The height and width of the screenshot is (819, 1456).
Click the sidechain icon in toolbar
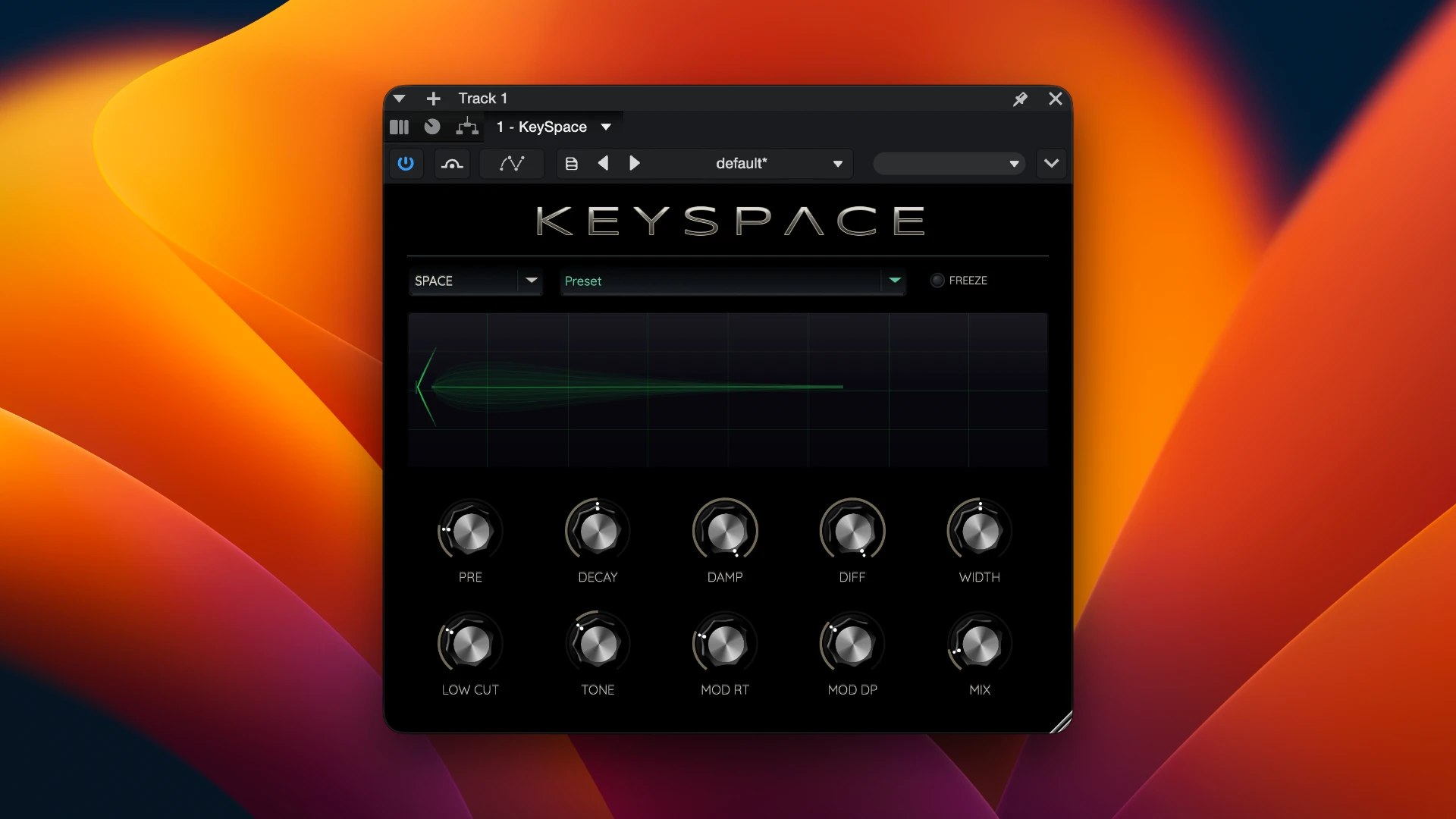tap(452, 163)
